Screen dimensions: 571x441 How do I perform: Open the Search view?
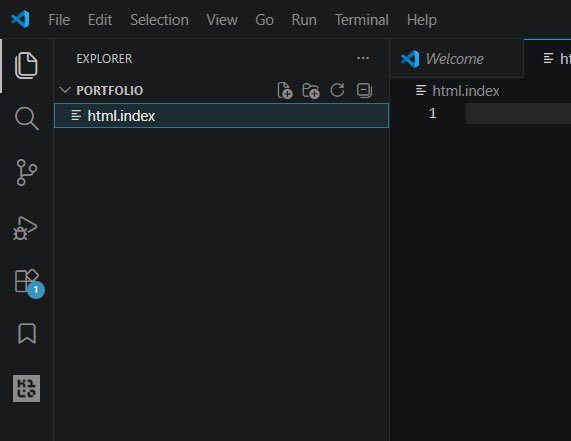tap(27, 118)
